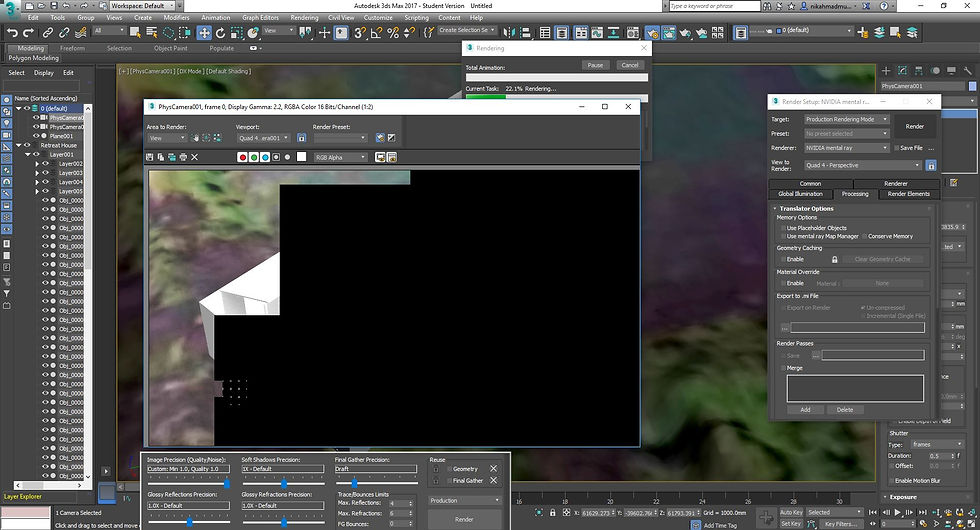Click Clear image X icon in frame window
The width and height of the screenshot is (980, 530).
pos(194,157)
